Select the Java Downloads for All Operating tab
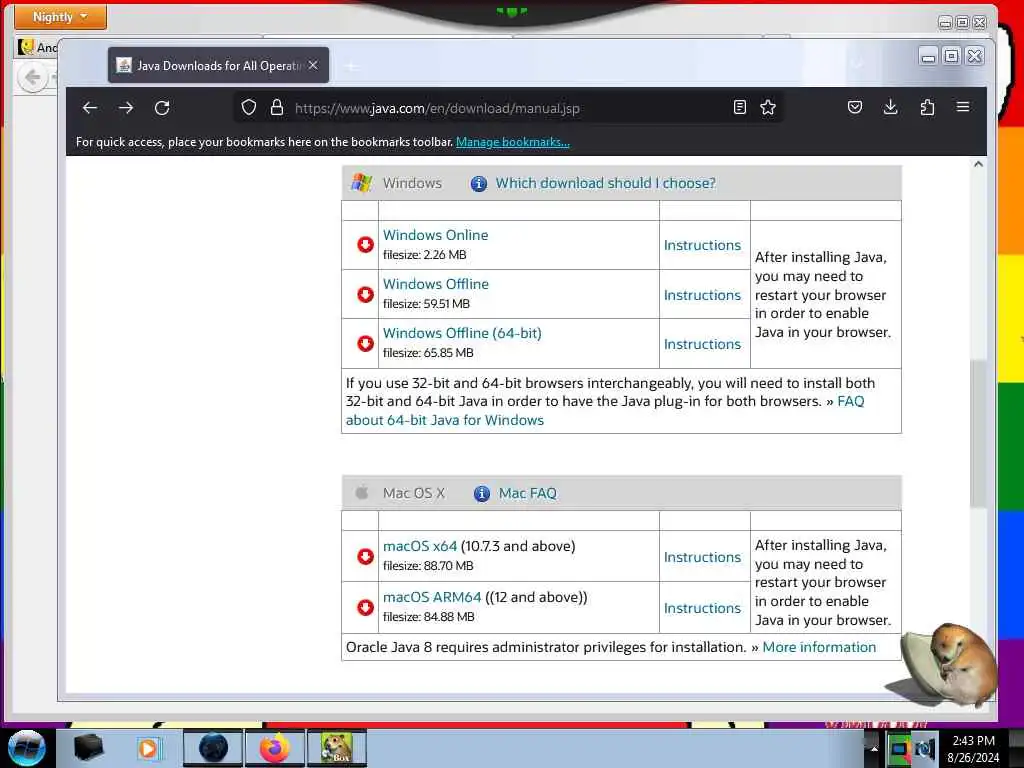Screen dimensions: 1024x768 click(218, 65)
